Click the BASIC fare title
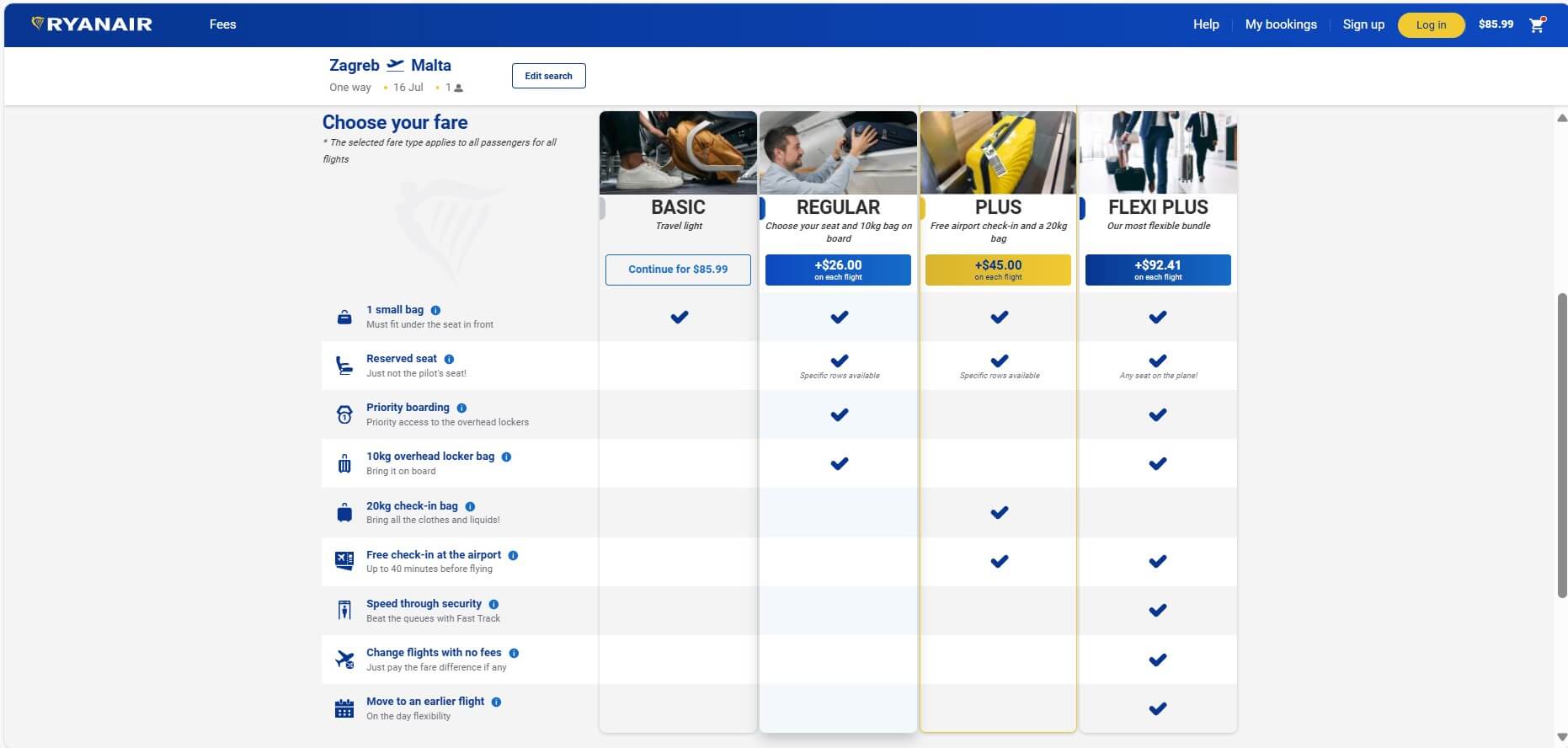This screenshot has height=748, width=1568. pos(678,207)
